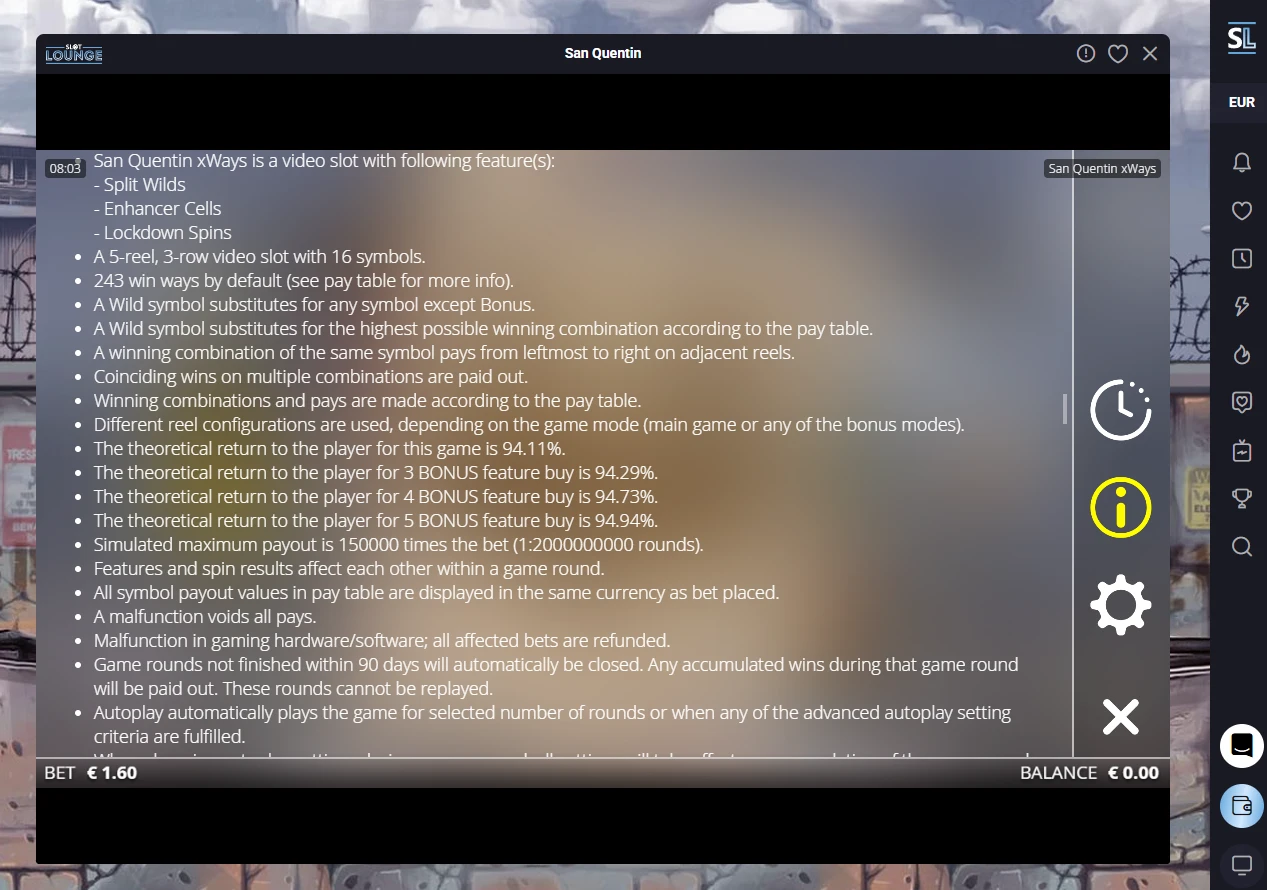Click the "Coinciding wins on multiple combinations" line
The image size is (1267, 890).
click(311, 377)
